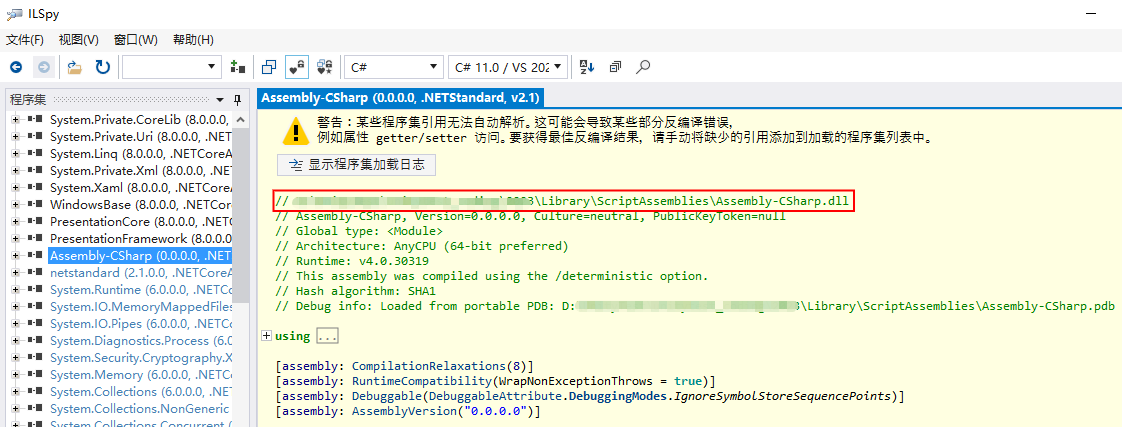Open the C# language dropdown
Screen dimensions: 1122x427
pos(393,67)
